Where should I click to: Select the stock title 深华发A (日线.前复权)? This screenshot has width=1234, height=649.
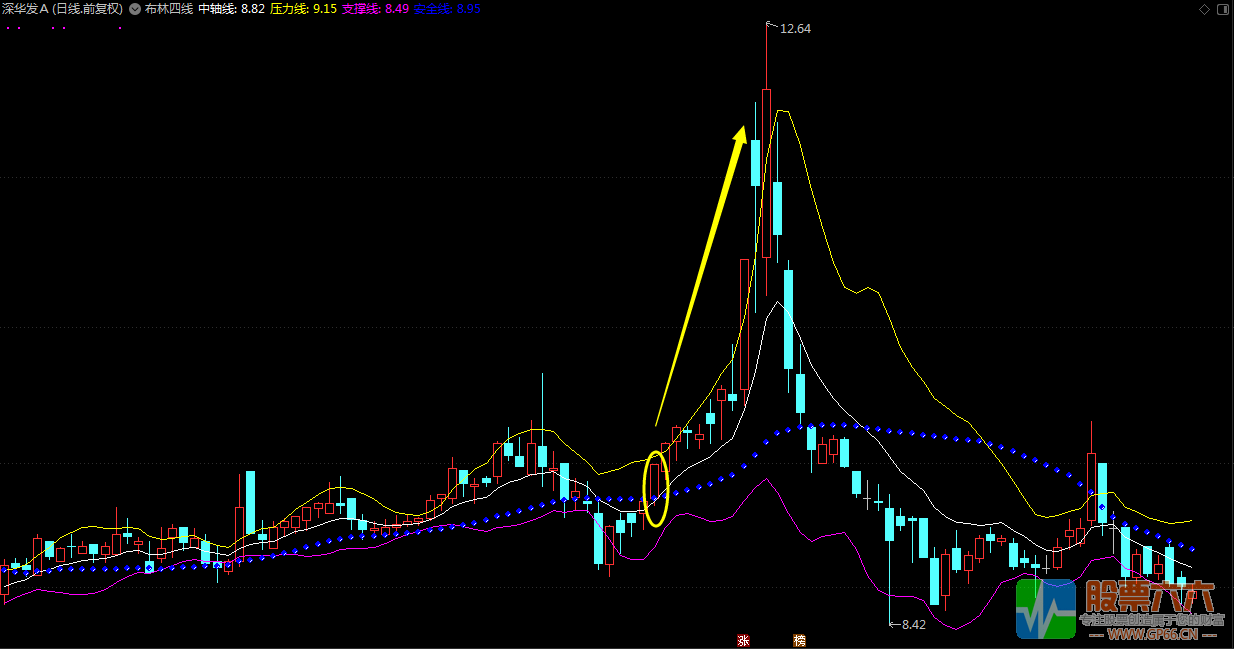click(62, 9)
